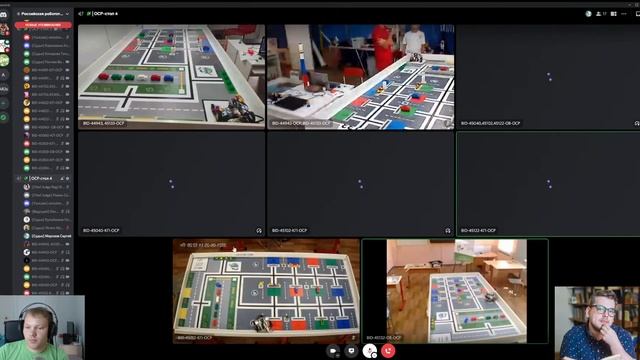The width and height of the screenshot is (640, 360).
Task: Open the explore servers compass icon
Action: click(4, 118)
